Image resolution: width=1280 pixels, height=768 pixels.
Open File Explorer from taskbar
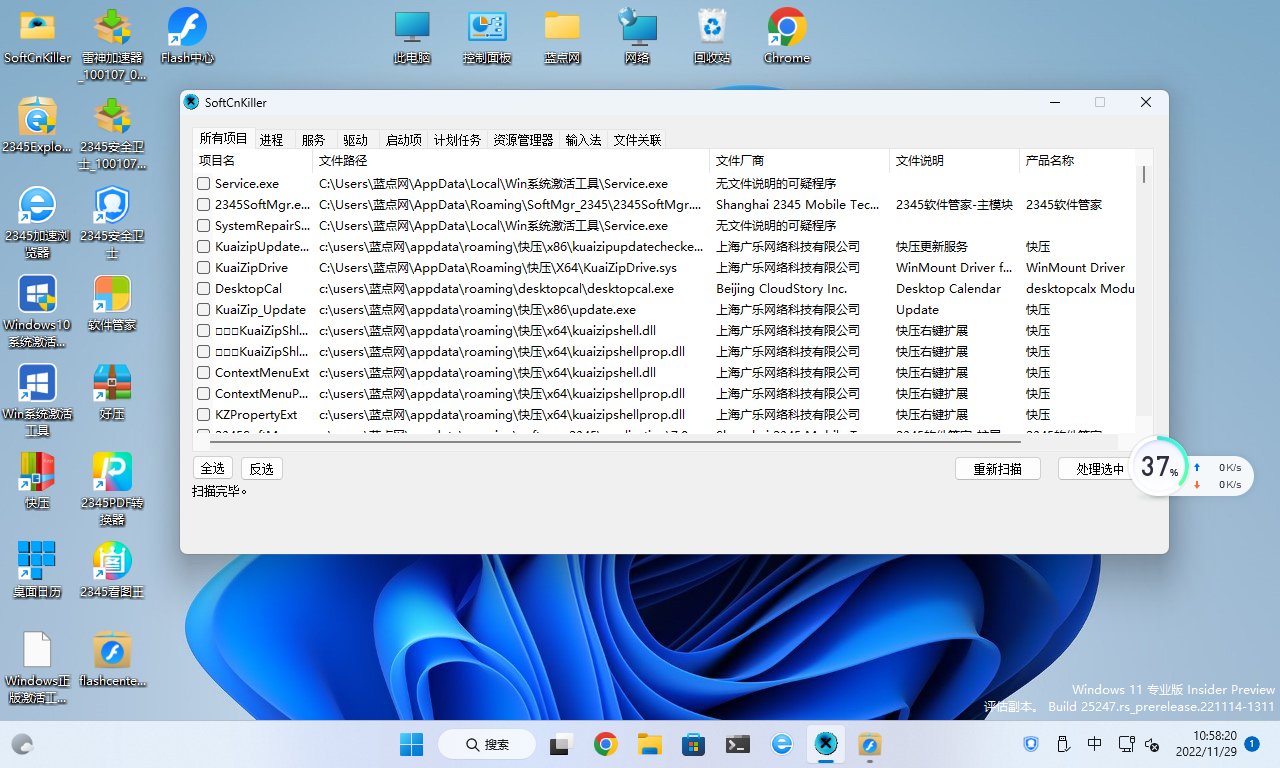tap(650, 744)
